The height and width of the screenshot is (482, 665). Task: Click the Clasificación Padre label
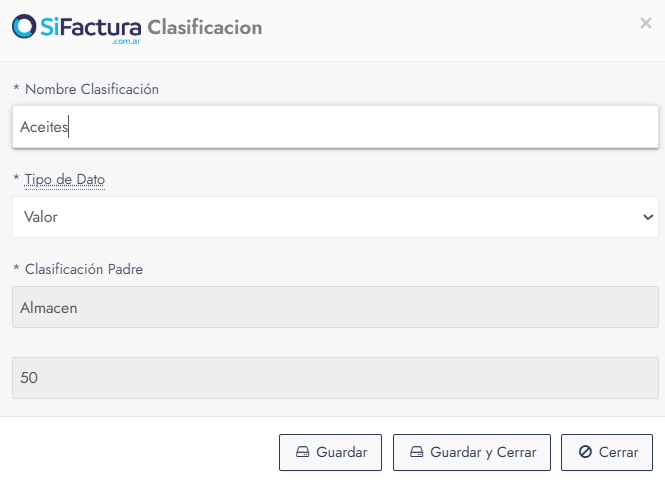tap(84, 269)
